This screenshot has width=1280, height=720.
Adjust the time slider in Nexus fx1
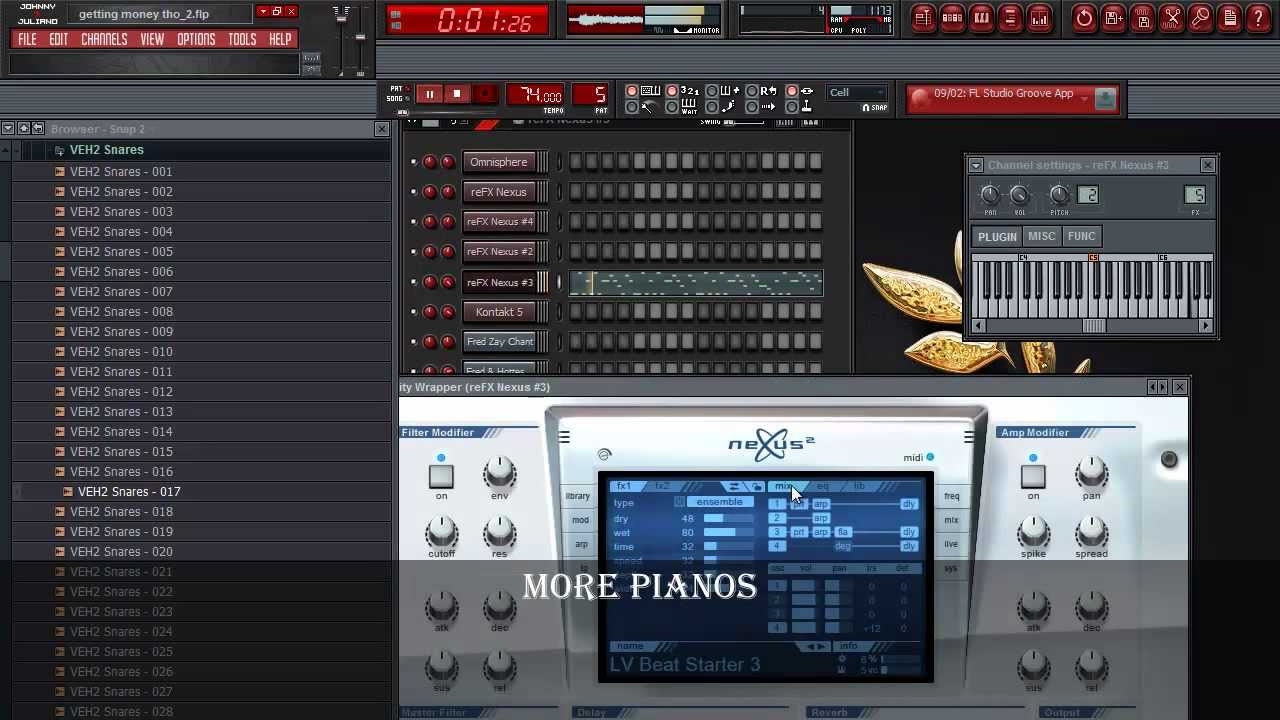[x=727, y=546]
